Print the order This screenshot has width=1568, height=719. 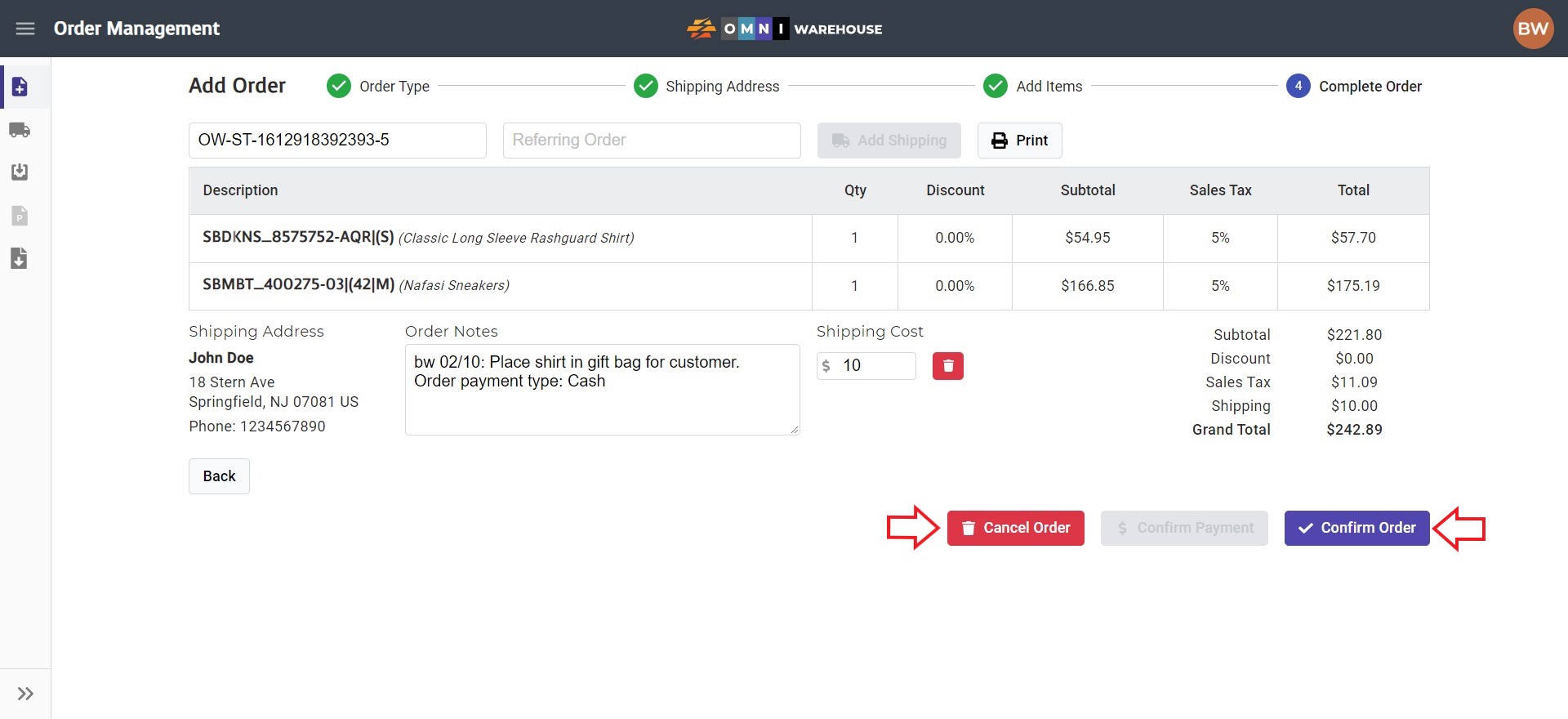pyautogui.click(x=1020, y=141)
